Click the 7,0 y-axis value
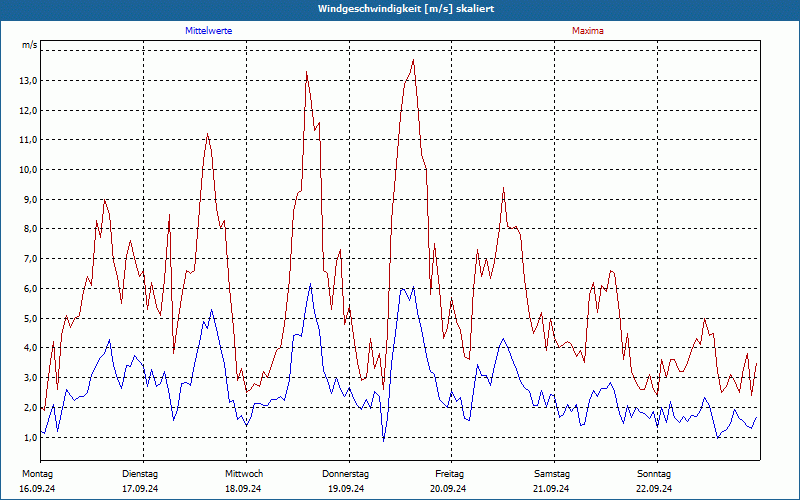Image resolution: width=800 pixels, height=500 pixels. click(x=31, y=259)
